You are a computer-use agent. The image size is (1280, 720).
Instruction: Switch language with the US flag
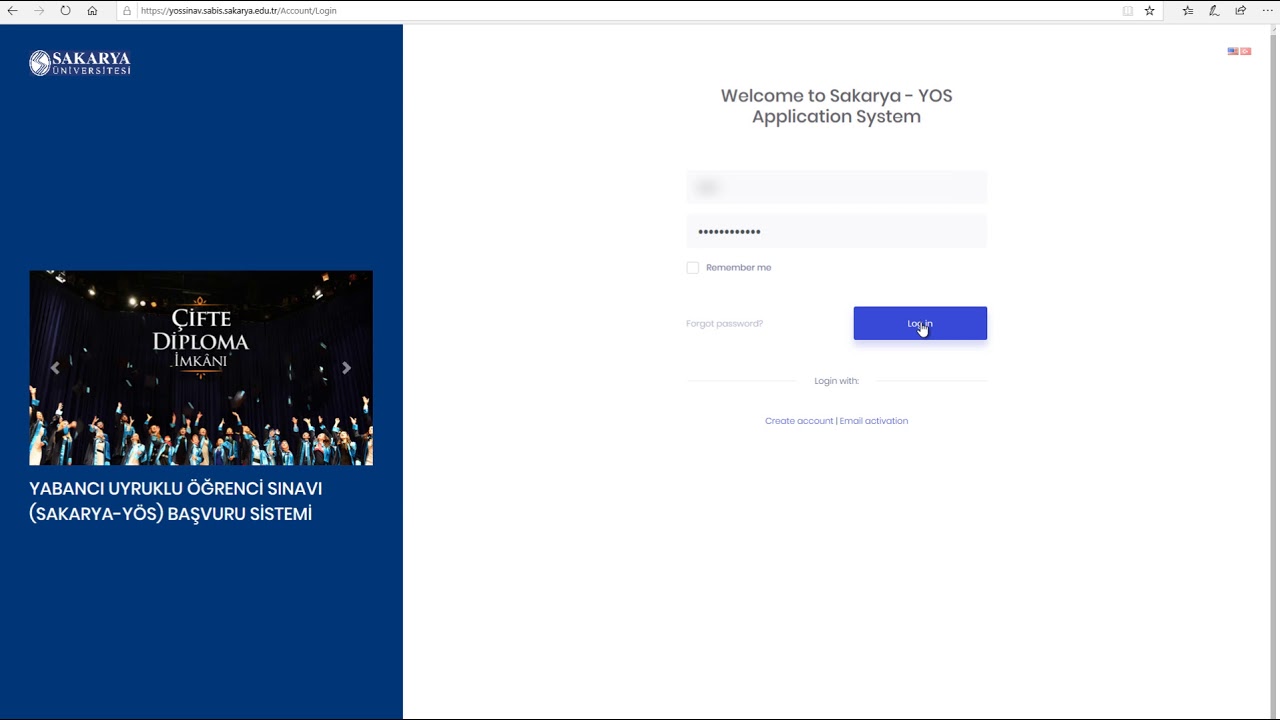[1233, 51]
